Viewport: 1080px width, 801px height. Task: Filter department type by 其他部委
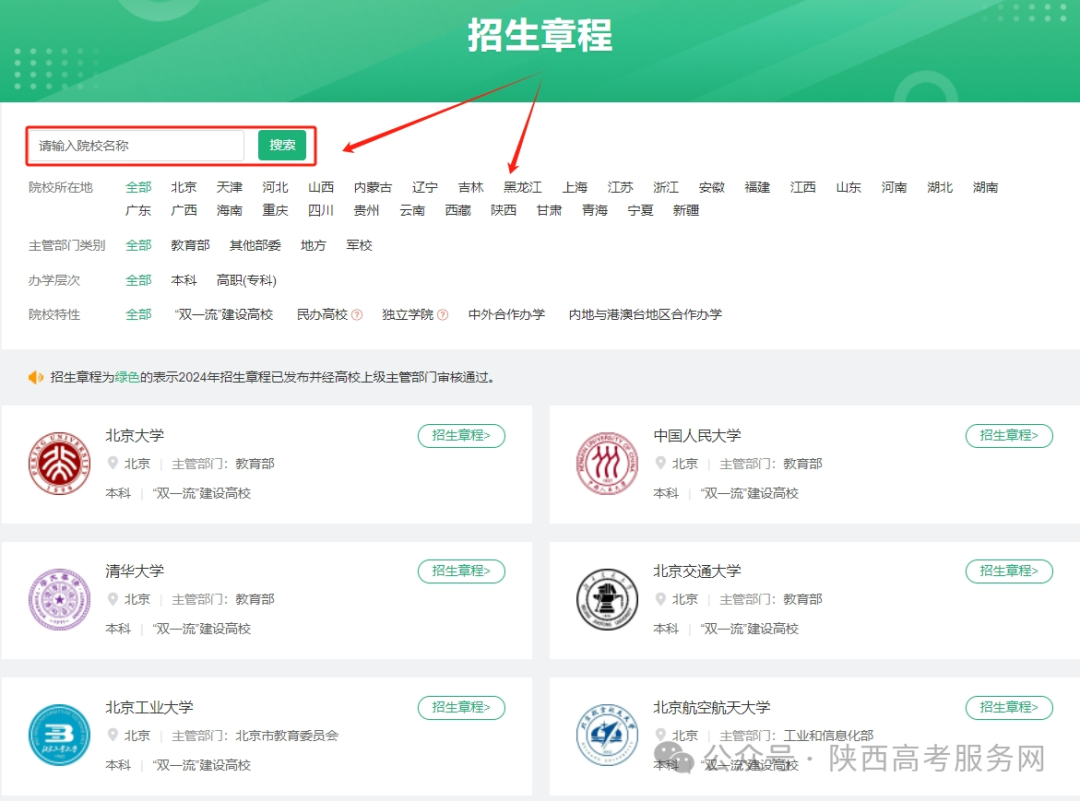click(255, 245)
